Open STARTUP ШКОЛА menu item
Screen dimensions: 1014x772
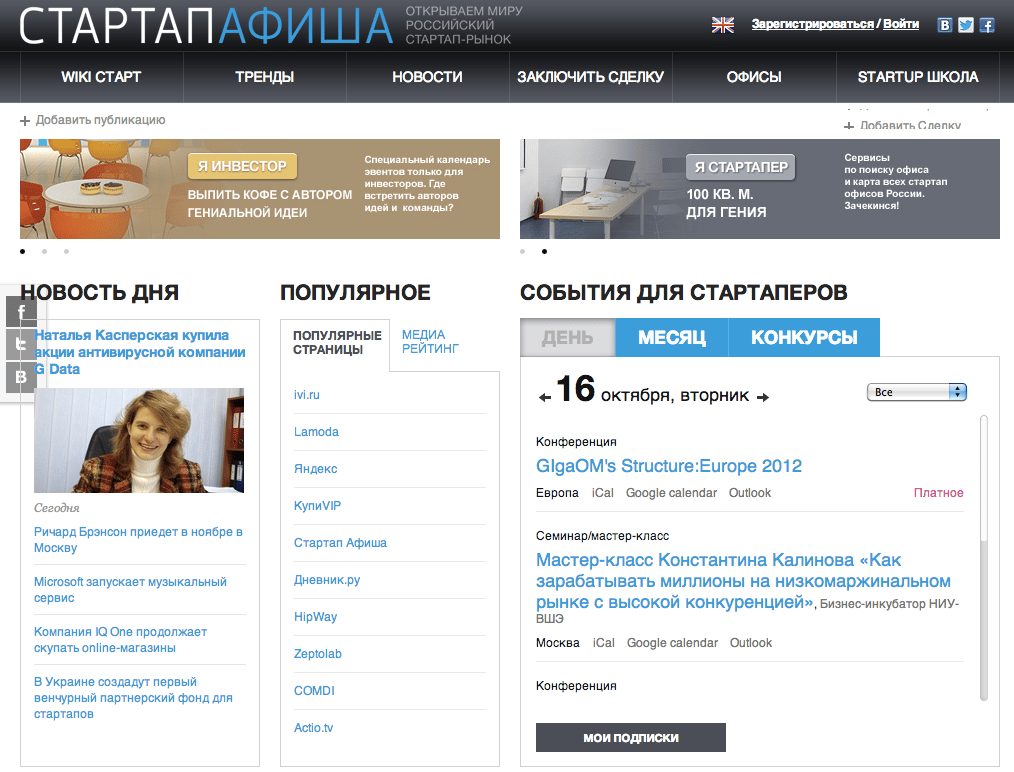coord(918,77)
